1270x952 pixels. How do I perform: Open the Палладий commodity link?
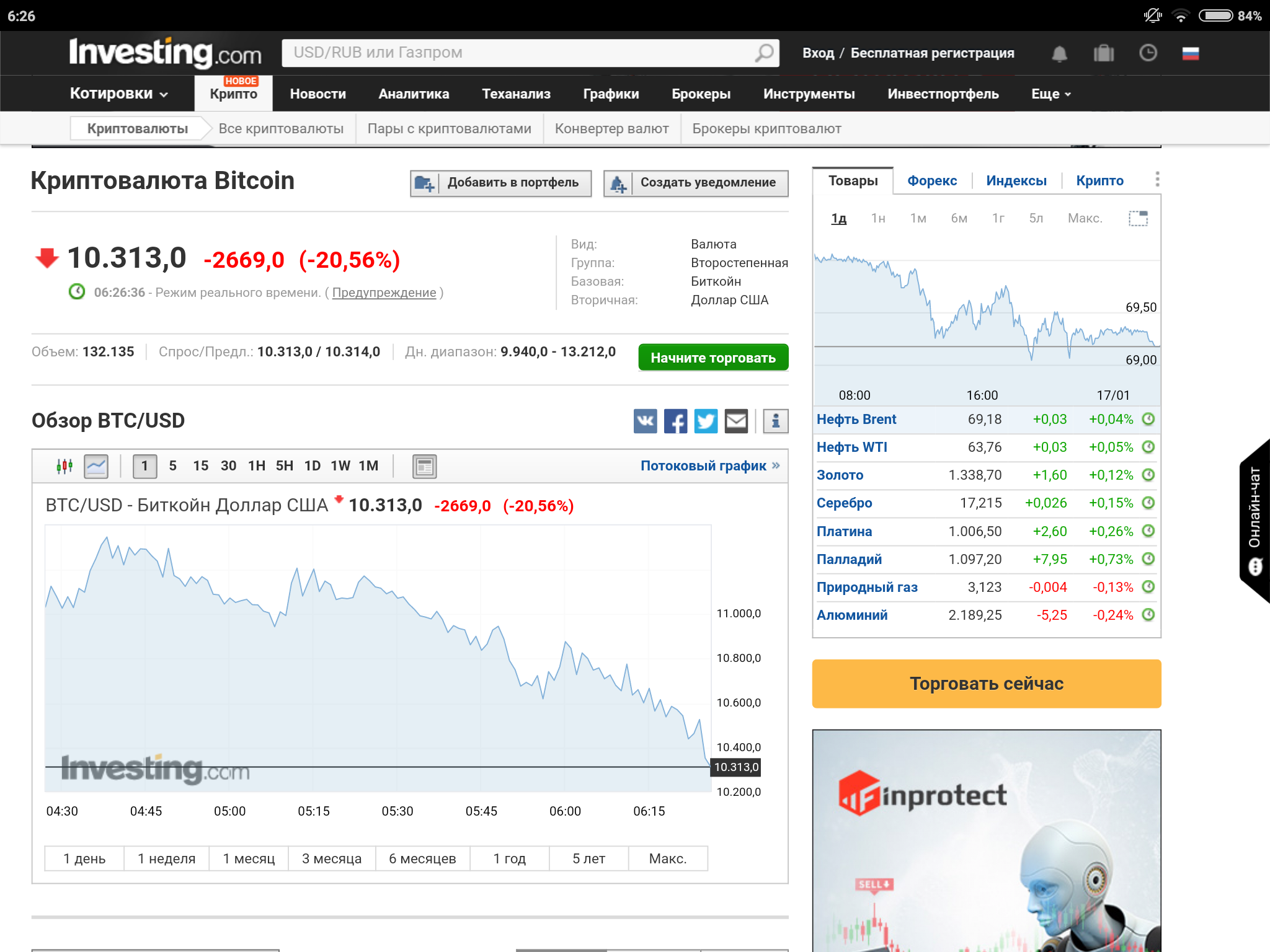tap(849, 560)
